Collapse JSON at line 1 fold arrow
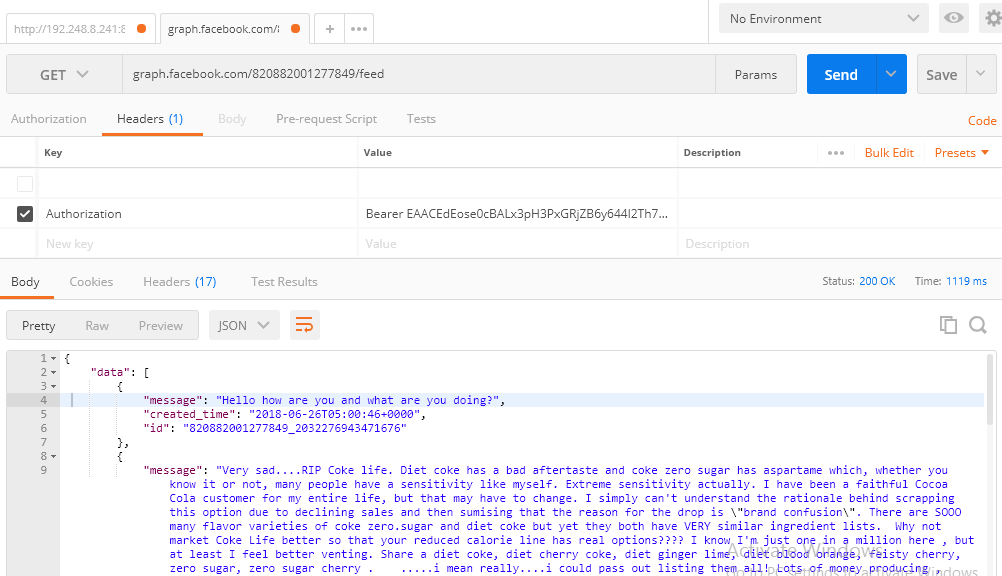 pyautogui.click(x=53, y=359)
